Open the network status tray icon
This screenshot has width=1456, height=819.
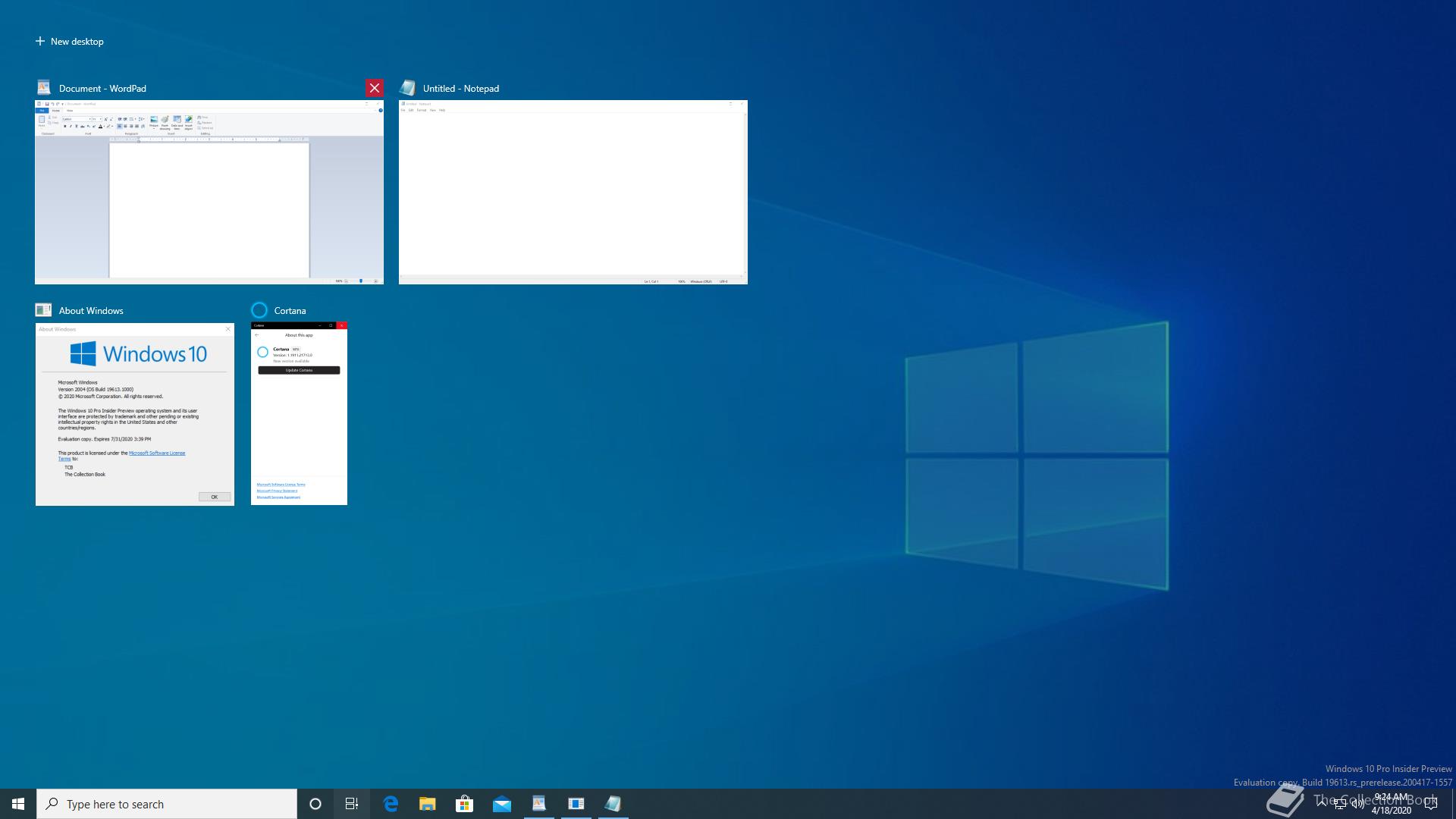(x=1340, y=804)
